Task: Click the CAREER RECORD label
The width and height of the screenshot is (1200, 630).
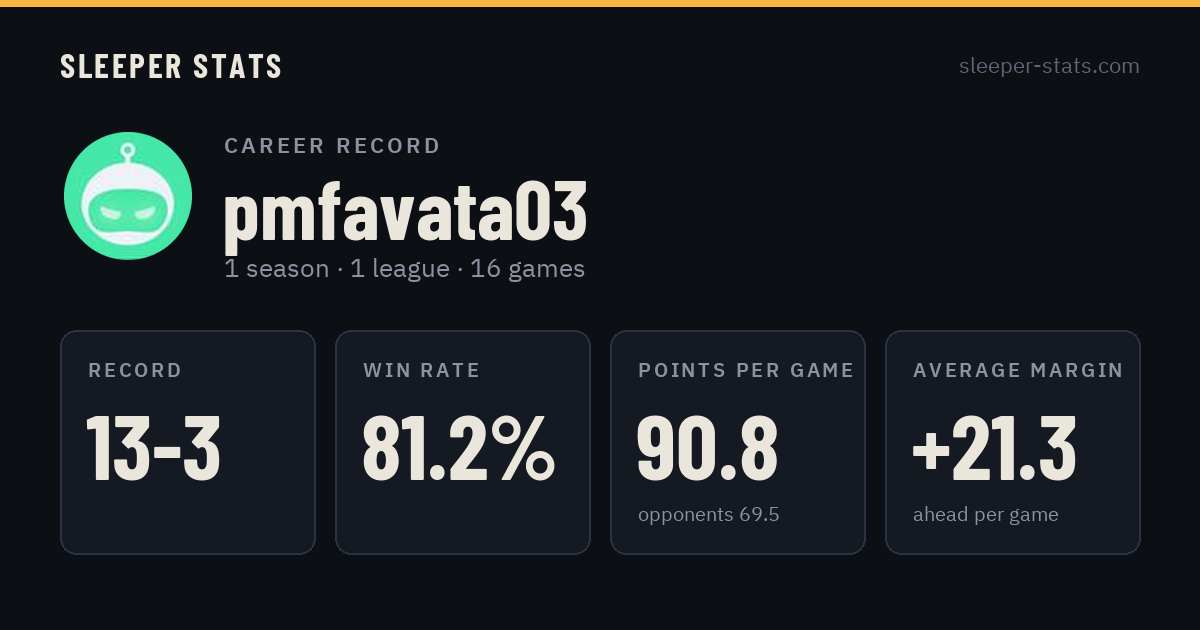Action: (332, 146)
